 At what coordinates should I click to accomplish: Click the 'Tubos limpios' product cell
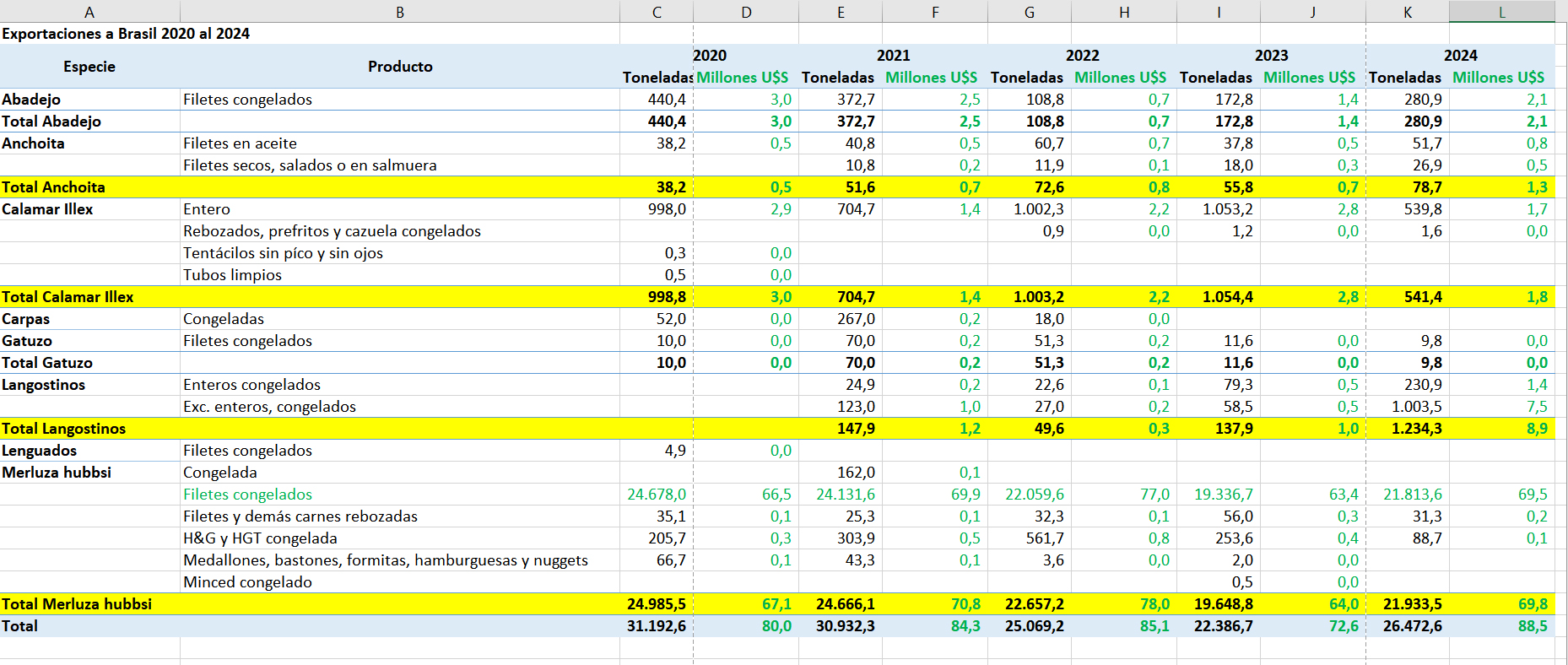tap(233, 275)
